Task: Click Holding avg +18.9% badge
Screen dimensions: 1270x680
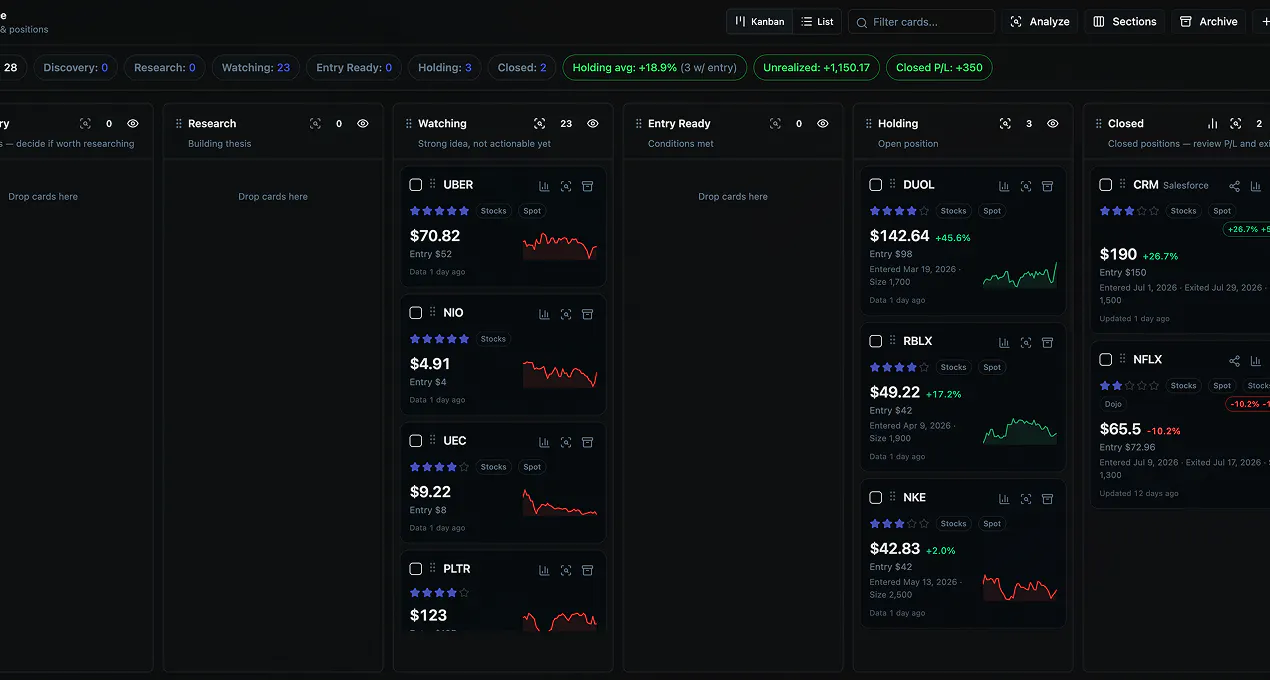Action: pyautogui.click(x=654, y=68)
